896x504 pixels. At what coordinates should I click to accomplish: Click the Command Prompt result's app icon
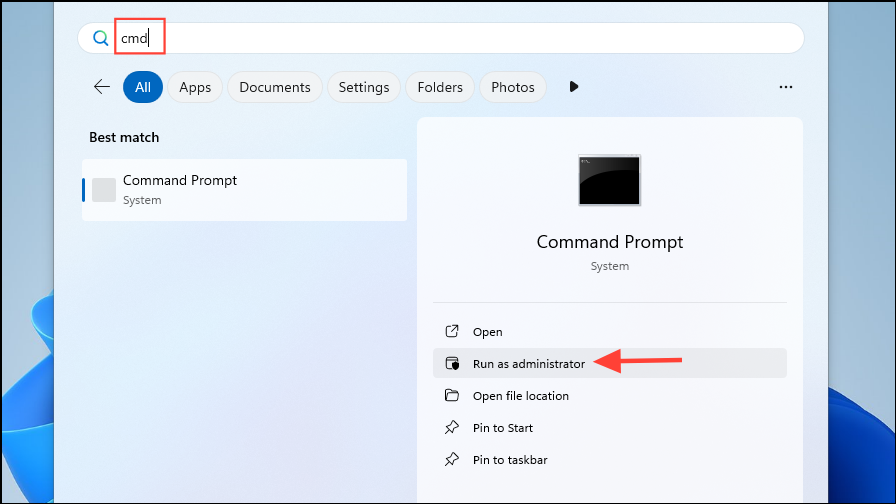point(104,190)
